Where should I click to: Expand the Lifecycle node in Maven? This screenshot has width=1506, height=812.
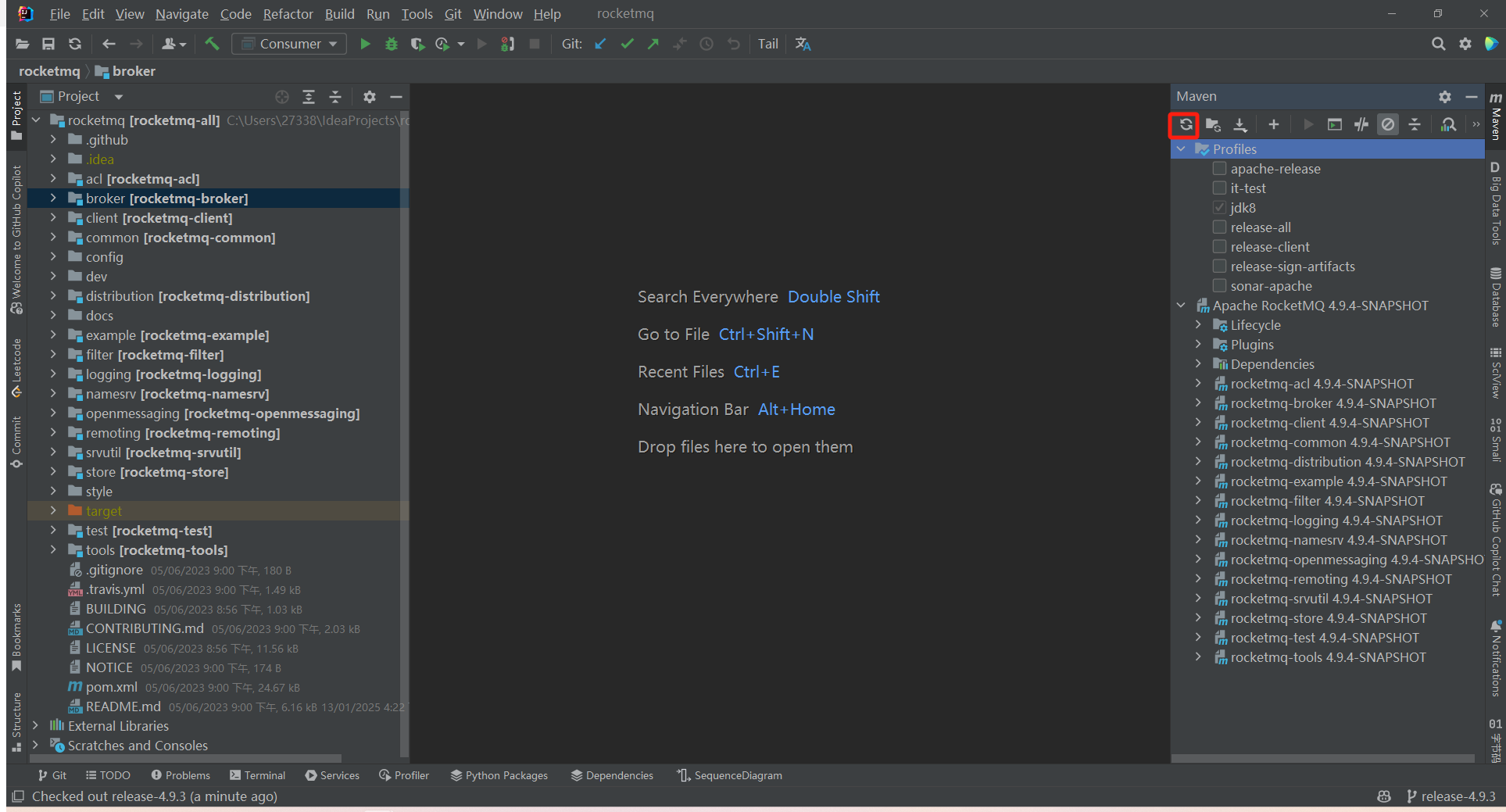click(x=1198, y=324)
